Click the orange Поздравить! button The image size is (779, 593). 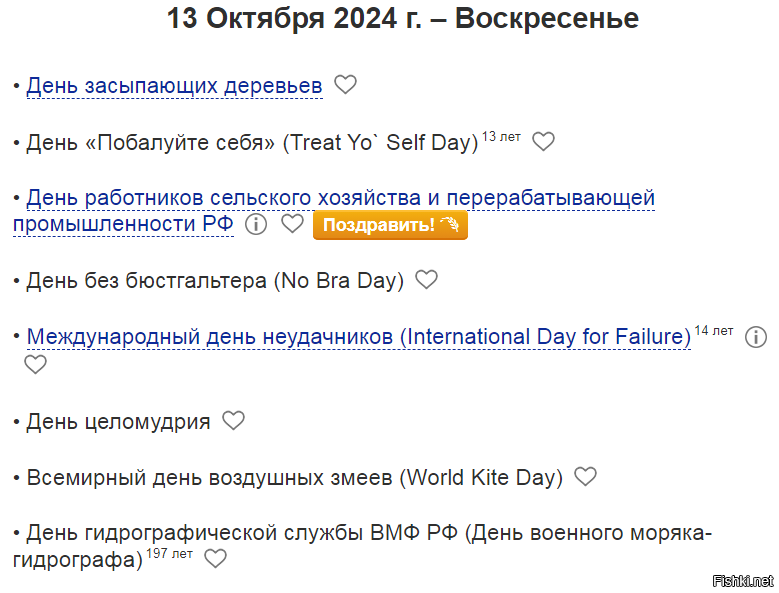pyautogui.click(x=390, y=225)
